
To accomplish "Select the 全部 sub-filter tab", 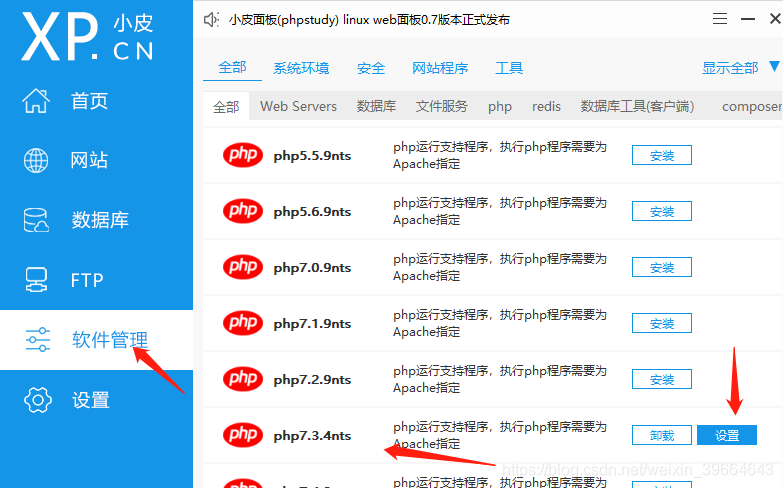I will click(226, 106).
